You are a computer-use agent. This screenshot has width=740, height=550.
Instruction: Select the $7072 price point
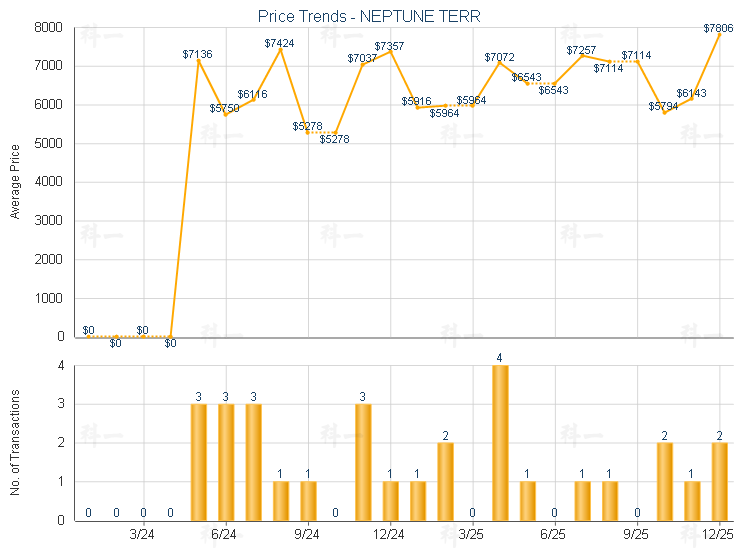point(500,63)
